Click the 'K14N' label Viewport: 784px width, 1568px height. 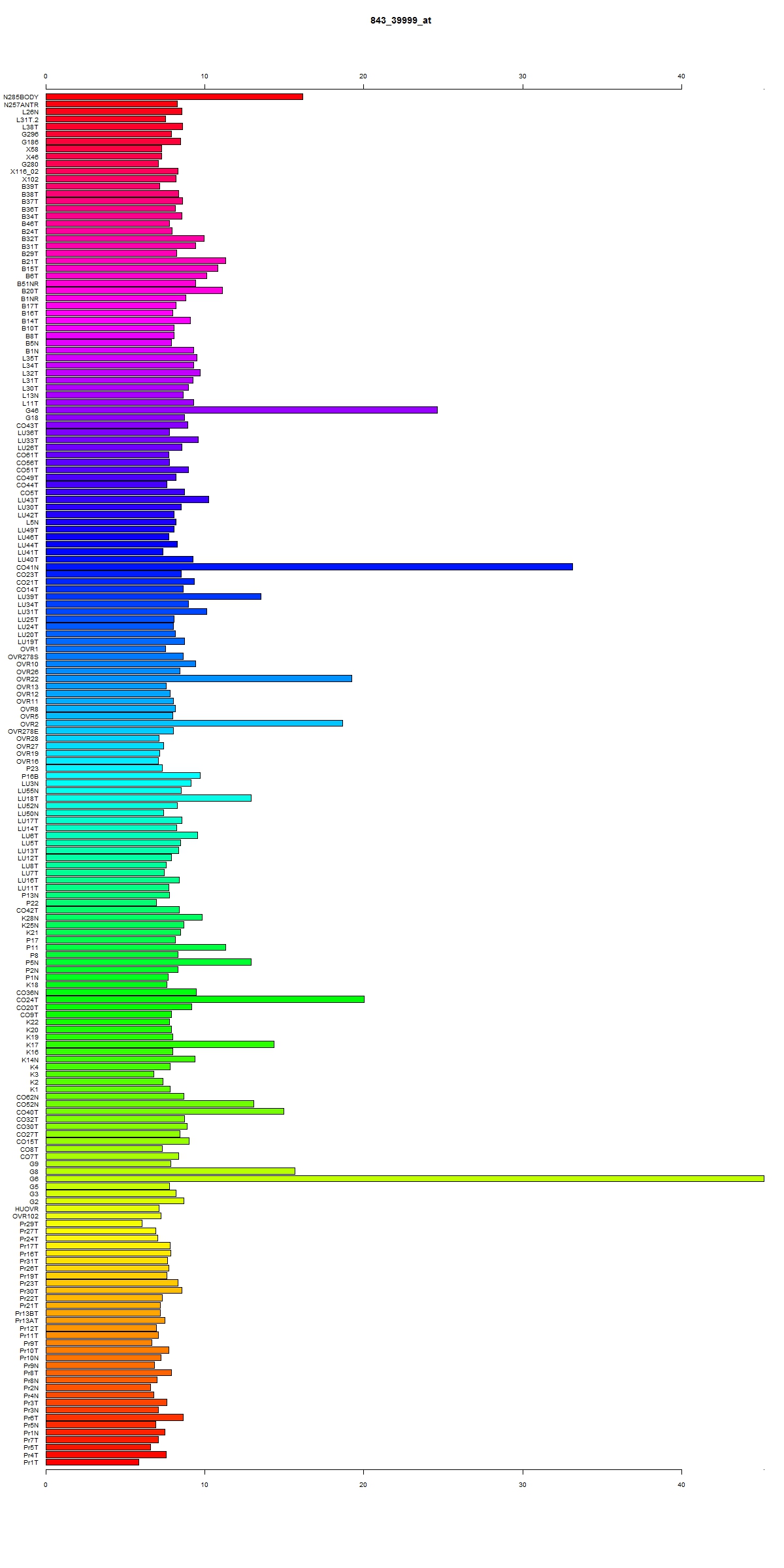click(x=30, y=1060)
